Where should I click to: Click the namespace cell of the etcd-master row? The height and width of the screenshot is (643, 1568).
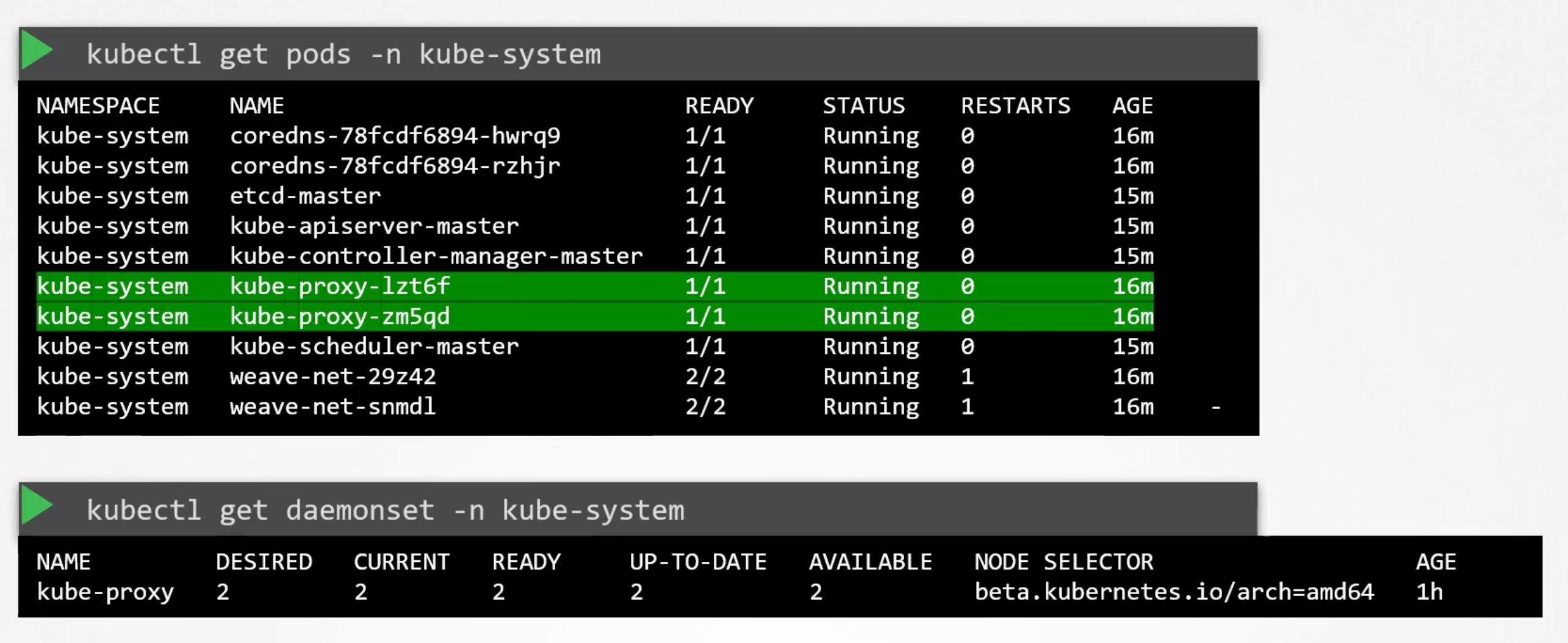pos(112,196)
